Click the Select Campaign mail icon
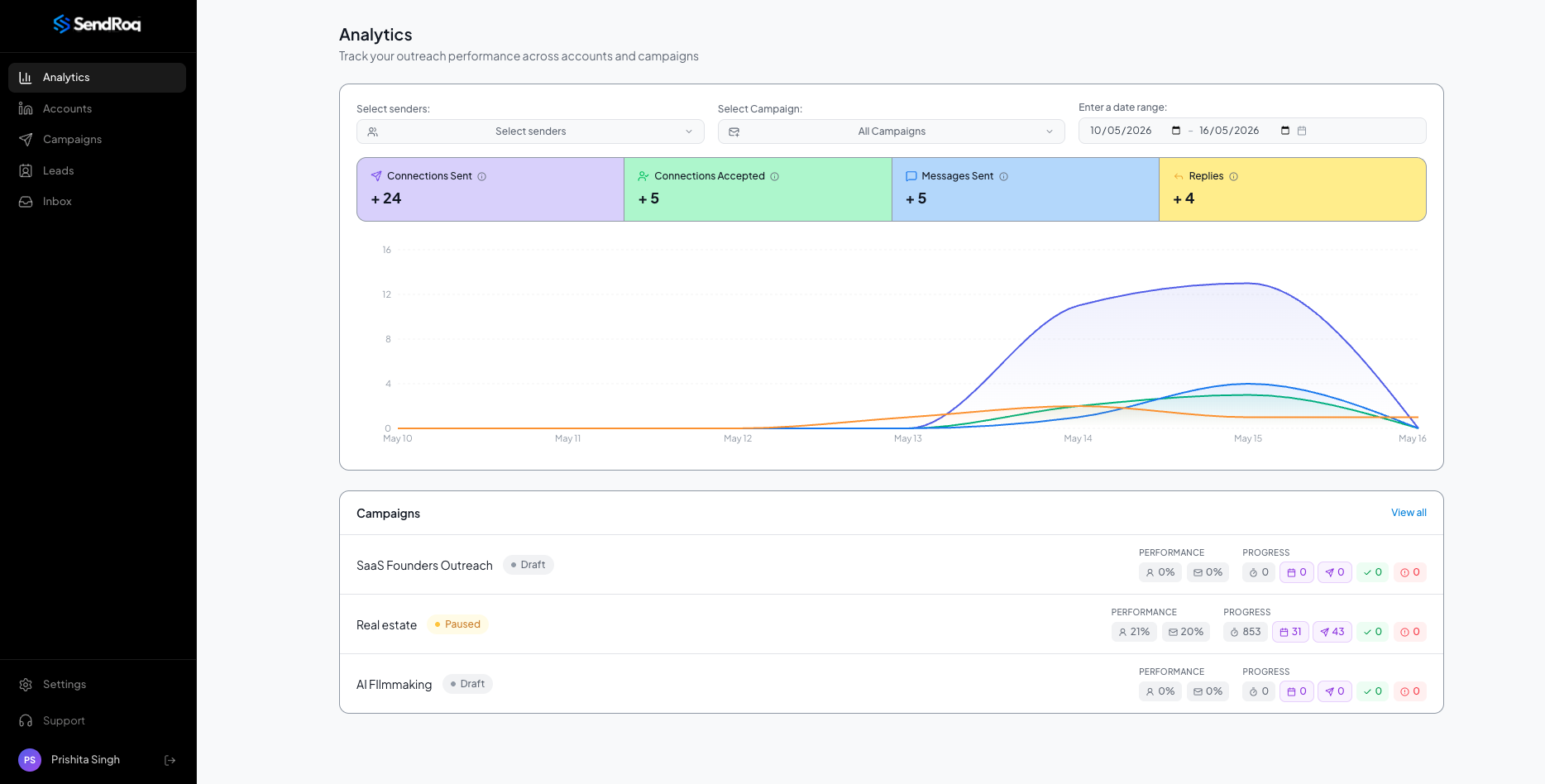 coord(734,132)
